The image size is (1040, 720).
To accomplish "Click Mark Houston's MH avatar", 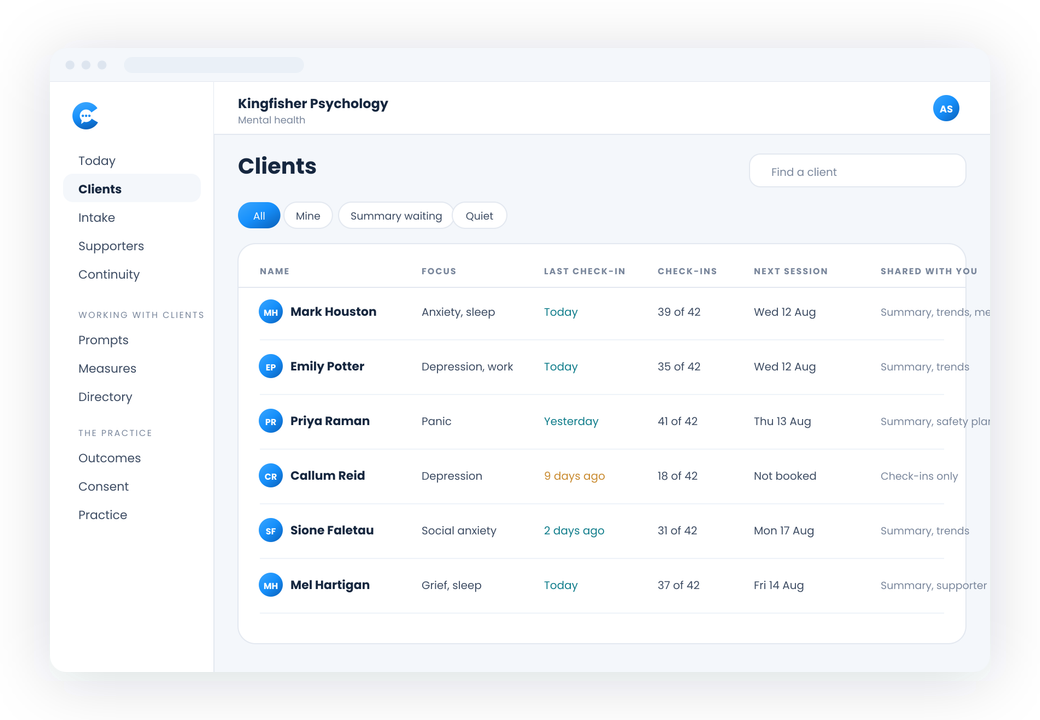I will pos(271,312).
